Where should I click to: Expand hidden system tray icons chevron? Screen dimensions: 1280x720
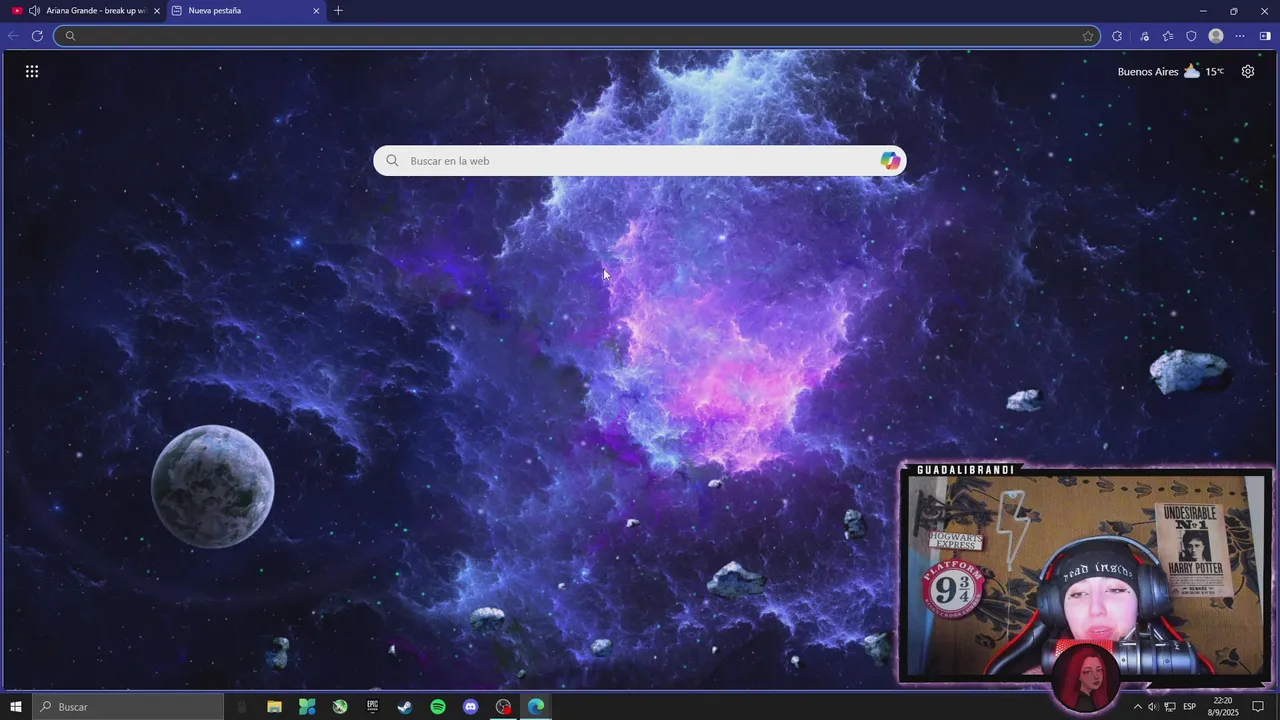1137,707
